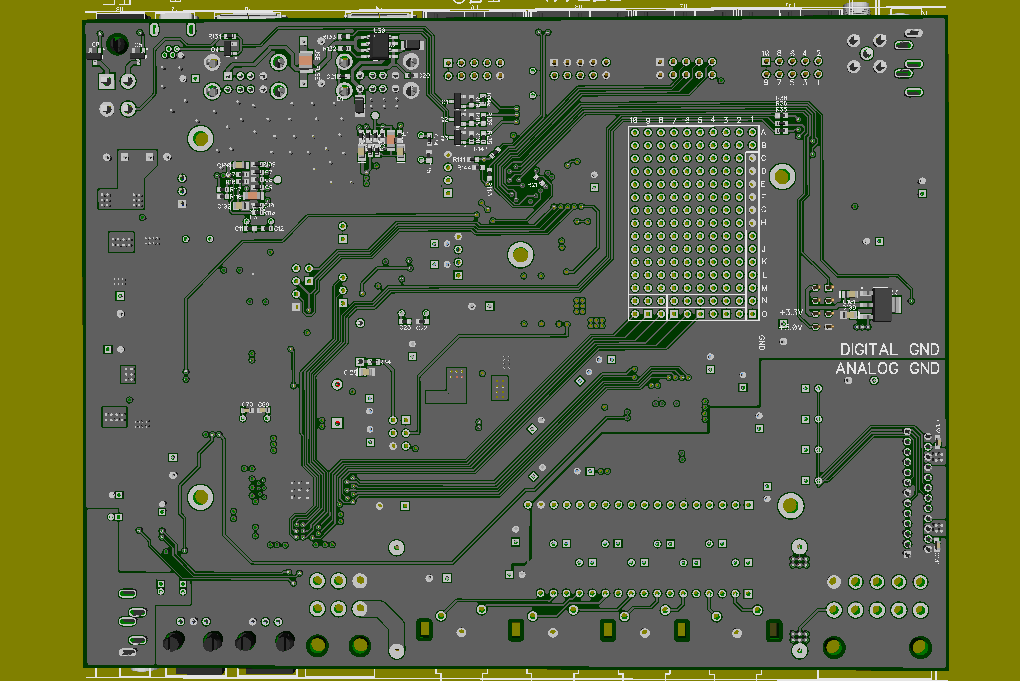Click the center mounting hole of board

(519, 254)
